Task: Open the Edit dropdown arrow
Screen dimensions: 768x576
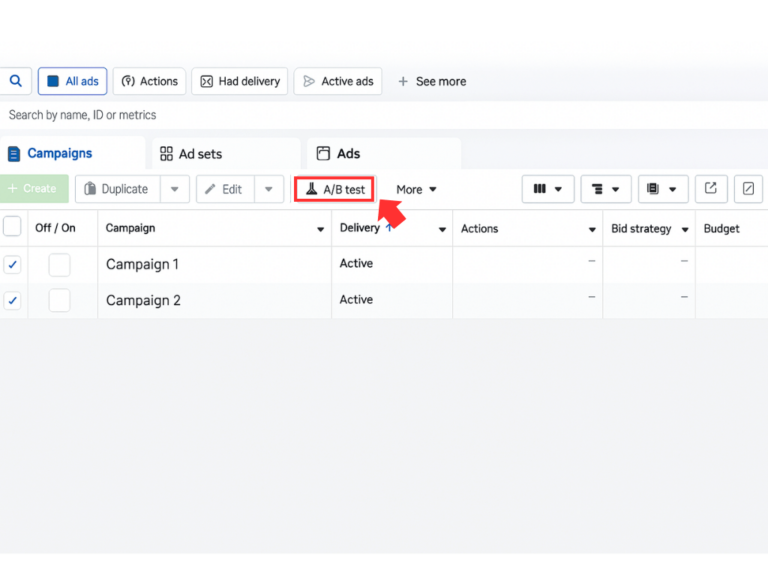Action: (269, 189)
